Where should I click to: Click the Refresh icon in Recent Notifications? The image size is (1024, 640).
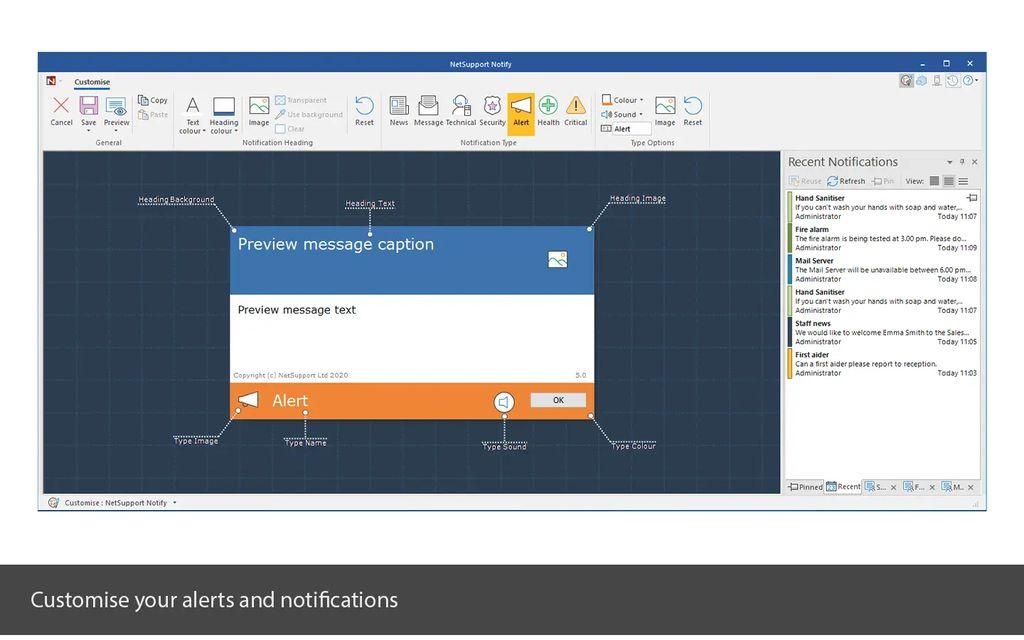[832, 181]
